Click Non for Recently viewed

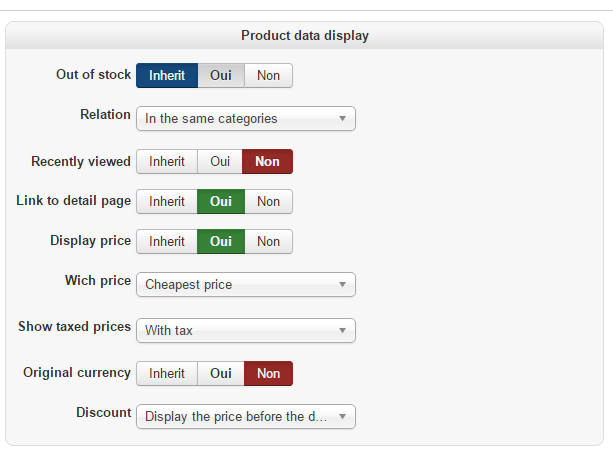point(267,161)
